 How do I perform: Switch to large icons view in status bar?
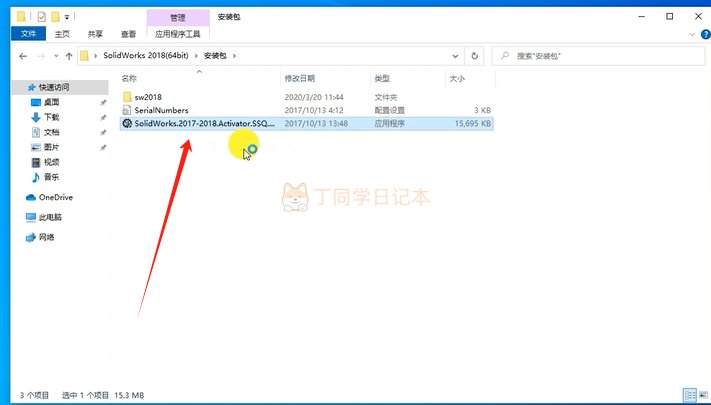click(704, 395)
